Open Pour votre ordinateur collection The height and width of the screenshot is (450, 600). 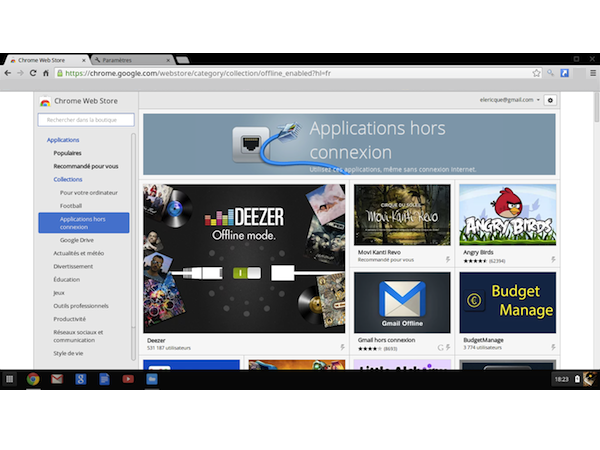pos(89,192)
